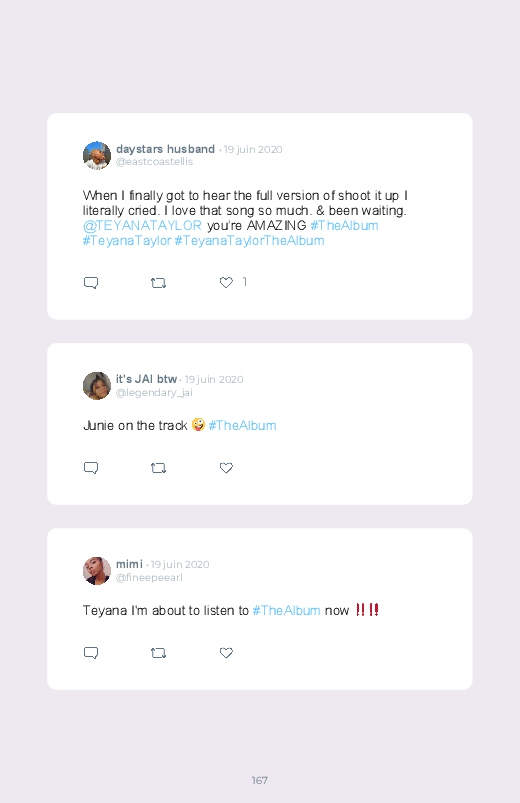Retweet the 'Junie on the track' tweet
This screenshot has height=803, width=520.
pos(158,468)
